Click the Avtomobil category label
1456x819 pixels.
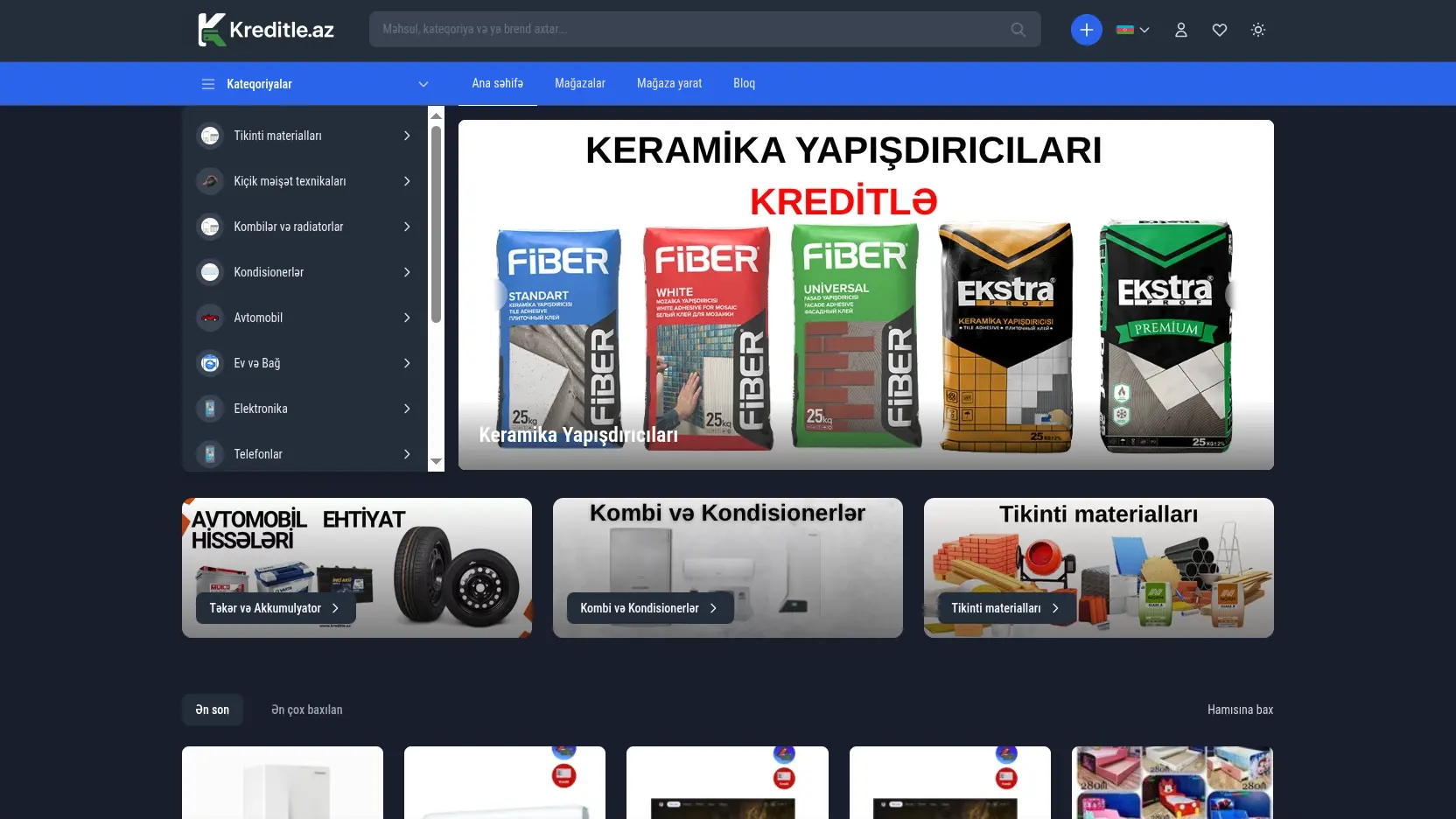(x=258, y=318)
